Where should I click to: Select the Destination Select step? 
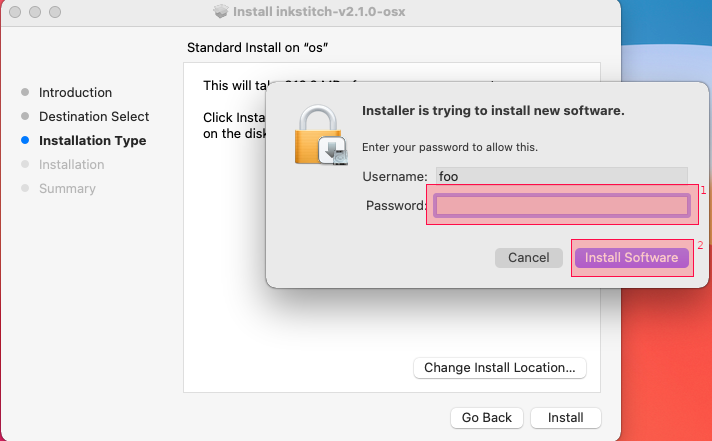94,116
